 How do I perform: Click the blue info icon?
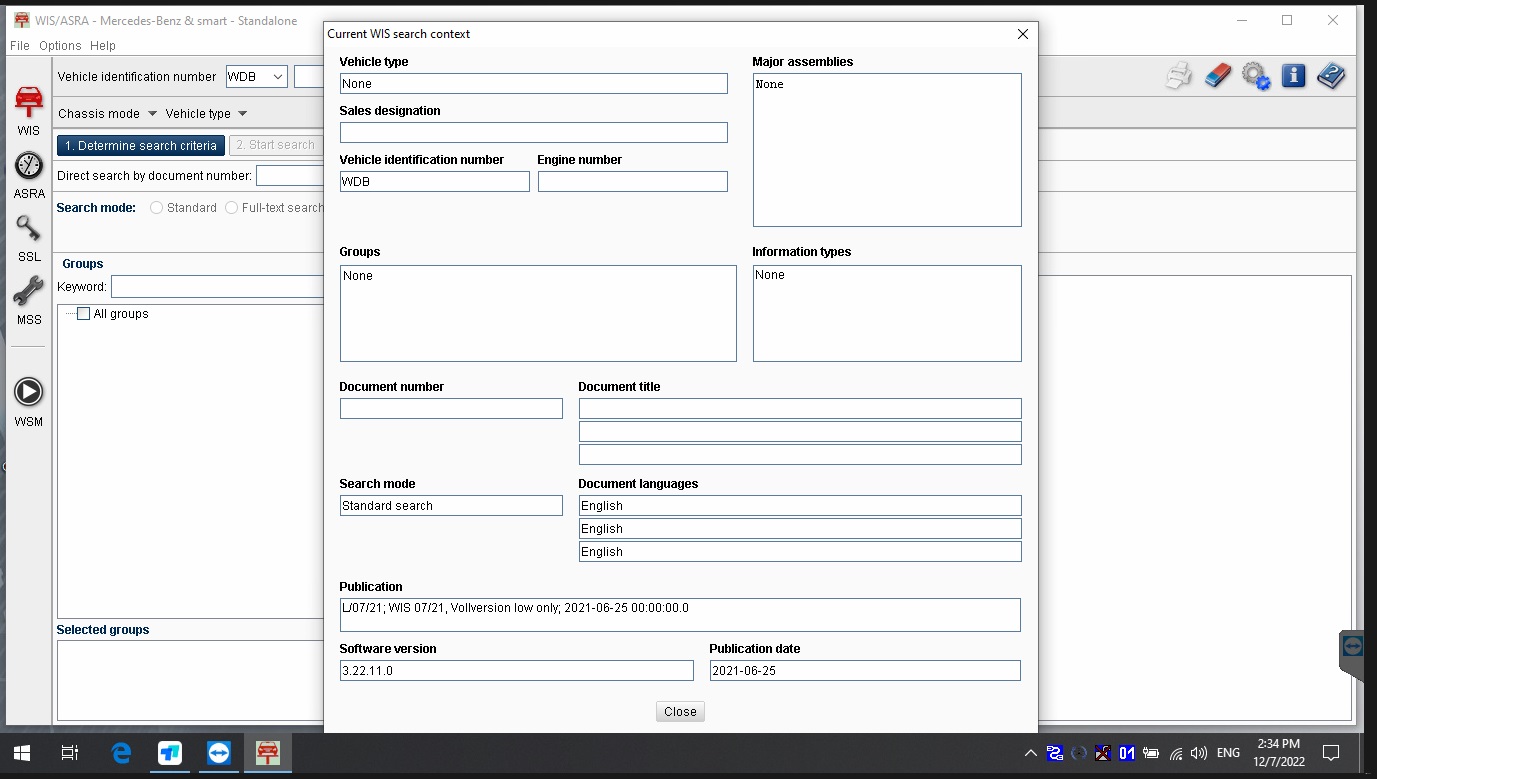1293,76
